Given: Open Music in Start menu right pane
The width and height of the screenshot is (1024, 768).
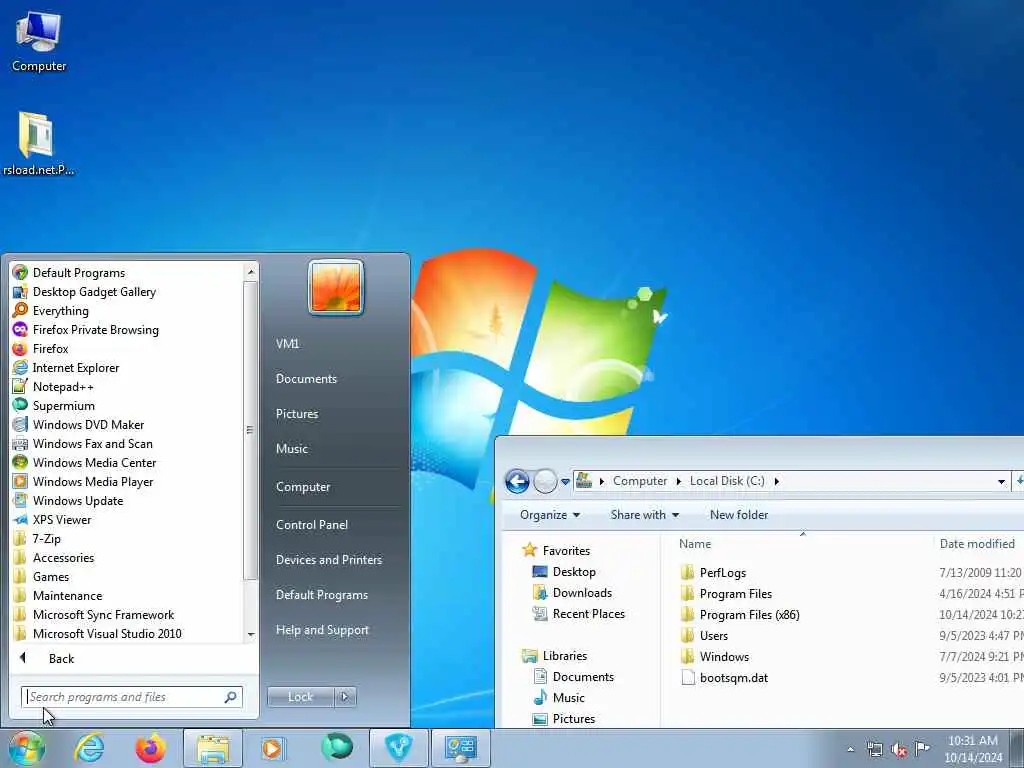Looking at the screenshot, I should pyautogui.click(x=292, y=449).
